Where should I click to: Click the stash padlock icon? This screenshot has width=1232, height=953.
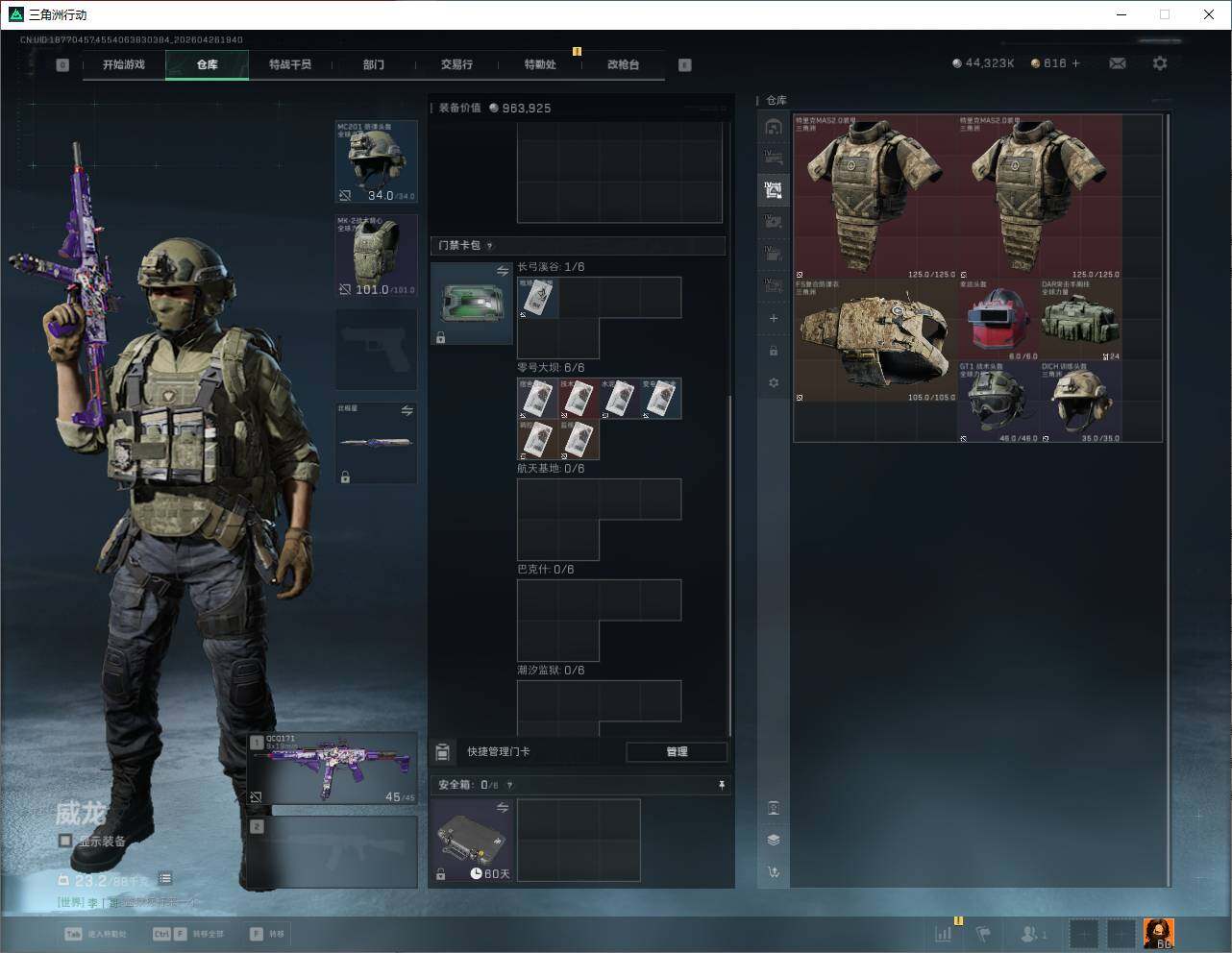tap(774, 351)
